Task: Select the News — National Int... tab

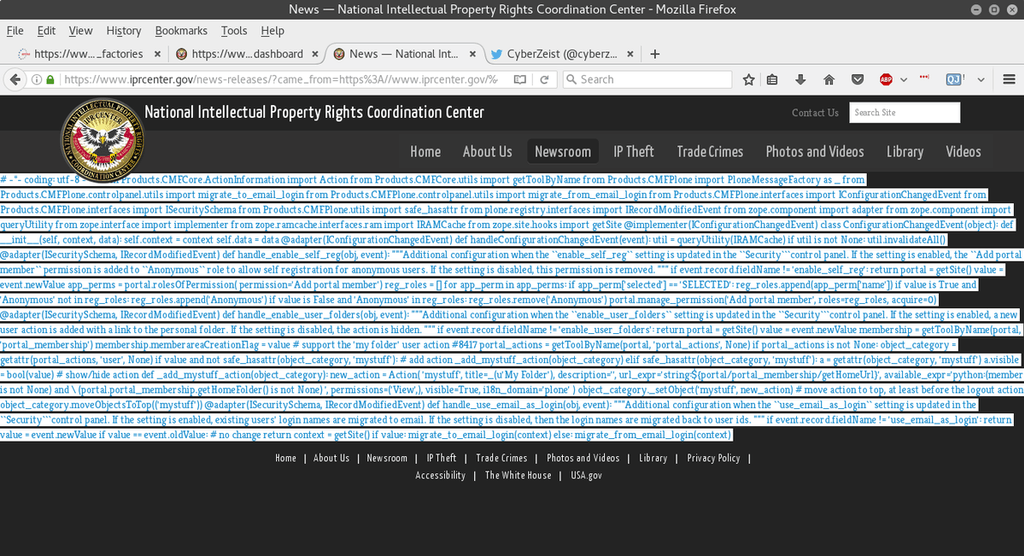Action: 404,54
